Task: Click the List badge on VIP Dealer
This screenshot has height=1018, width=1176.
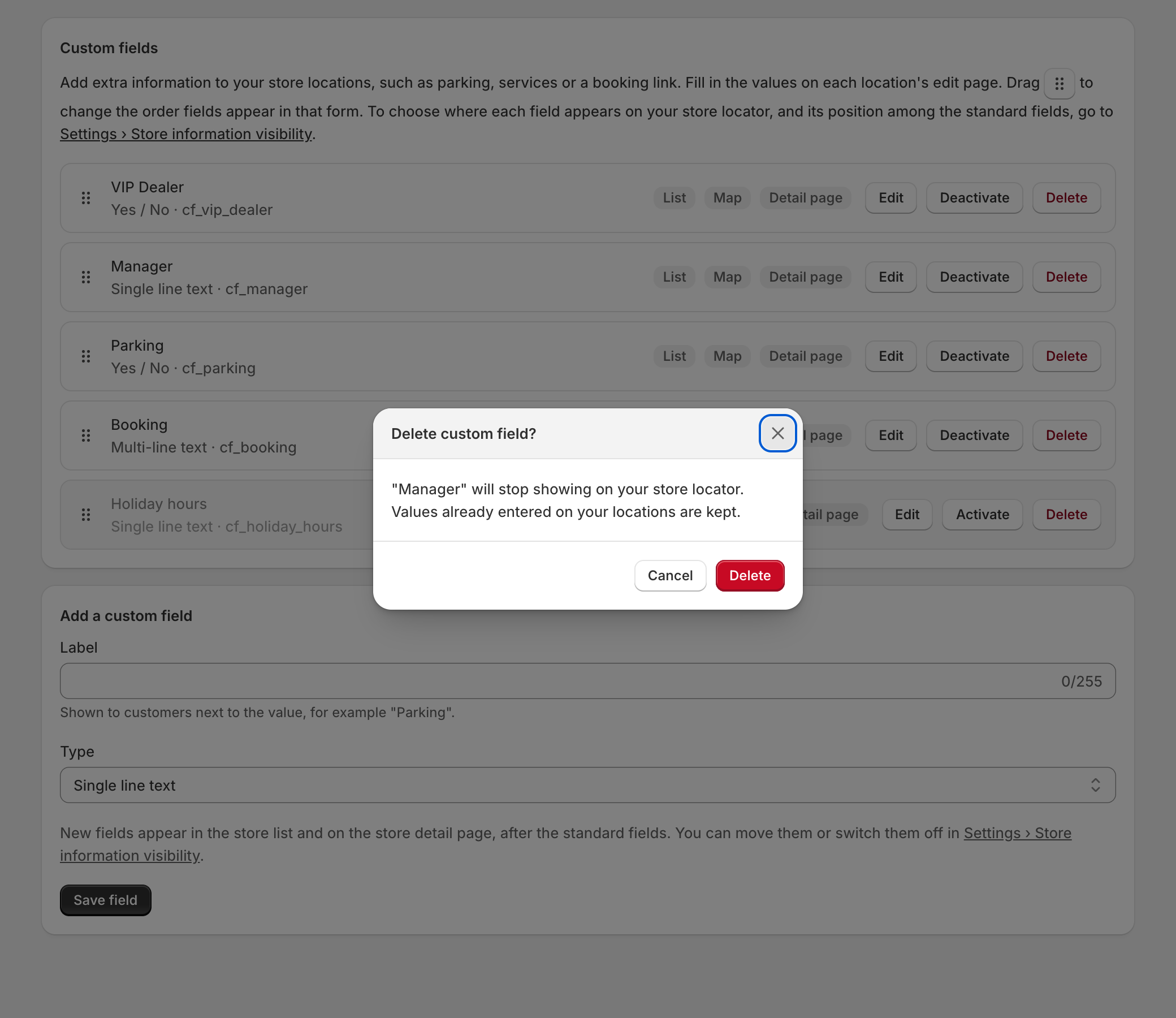Action: point(674,198)
